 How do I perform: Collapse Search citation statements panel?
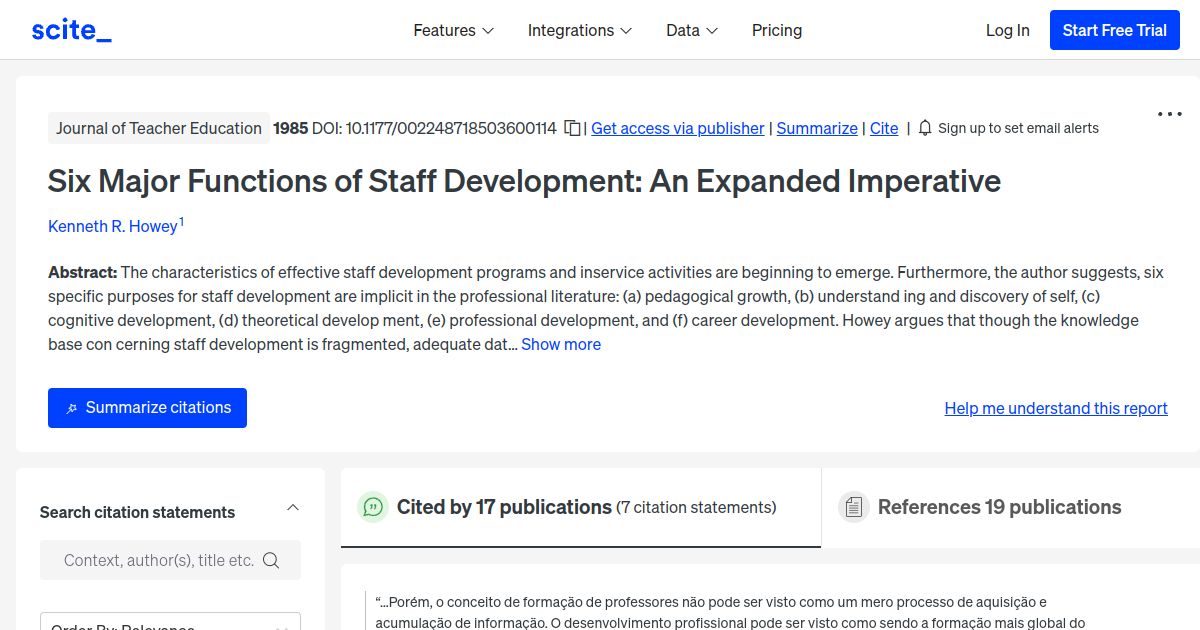coord(293,508)
